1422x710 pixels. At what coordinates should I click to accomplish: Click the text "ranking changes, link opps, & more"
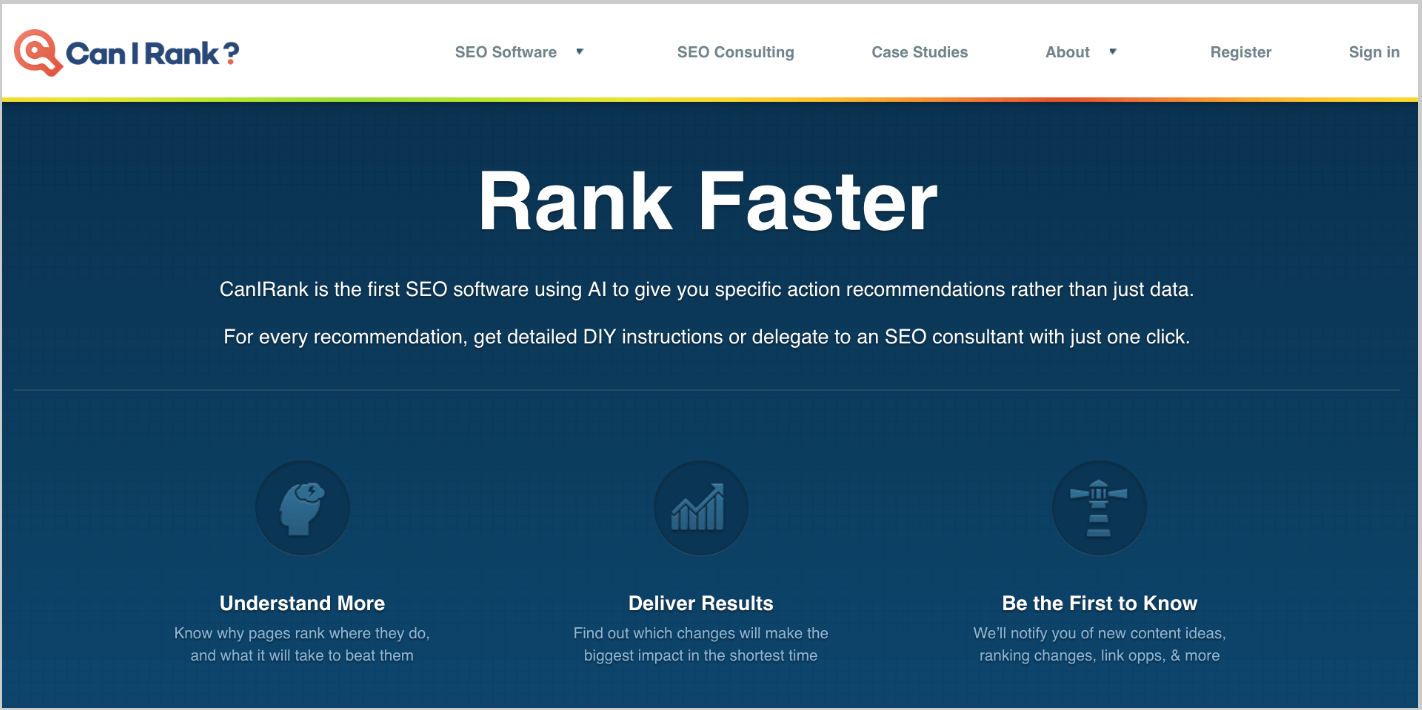[x=1100, y=656]
